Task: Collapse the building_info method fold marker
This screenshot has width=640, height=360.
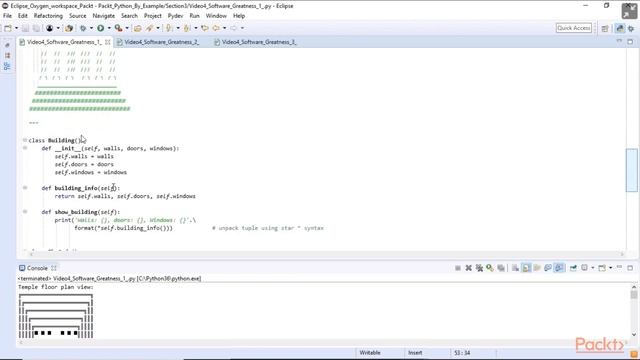Action: [x=25, y=188]
